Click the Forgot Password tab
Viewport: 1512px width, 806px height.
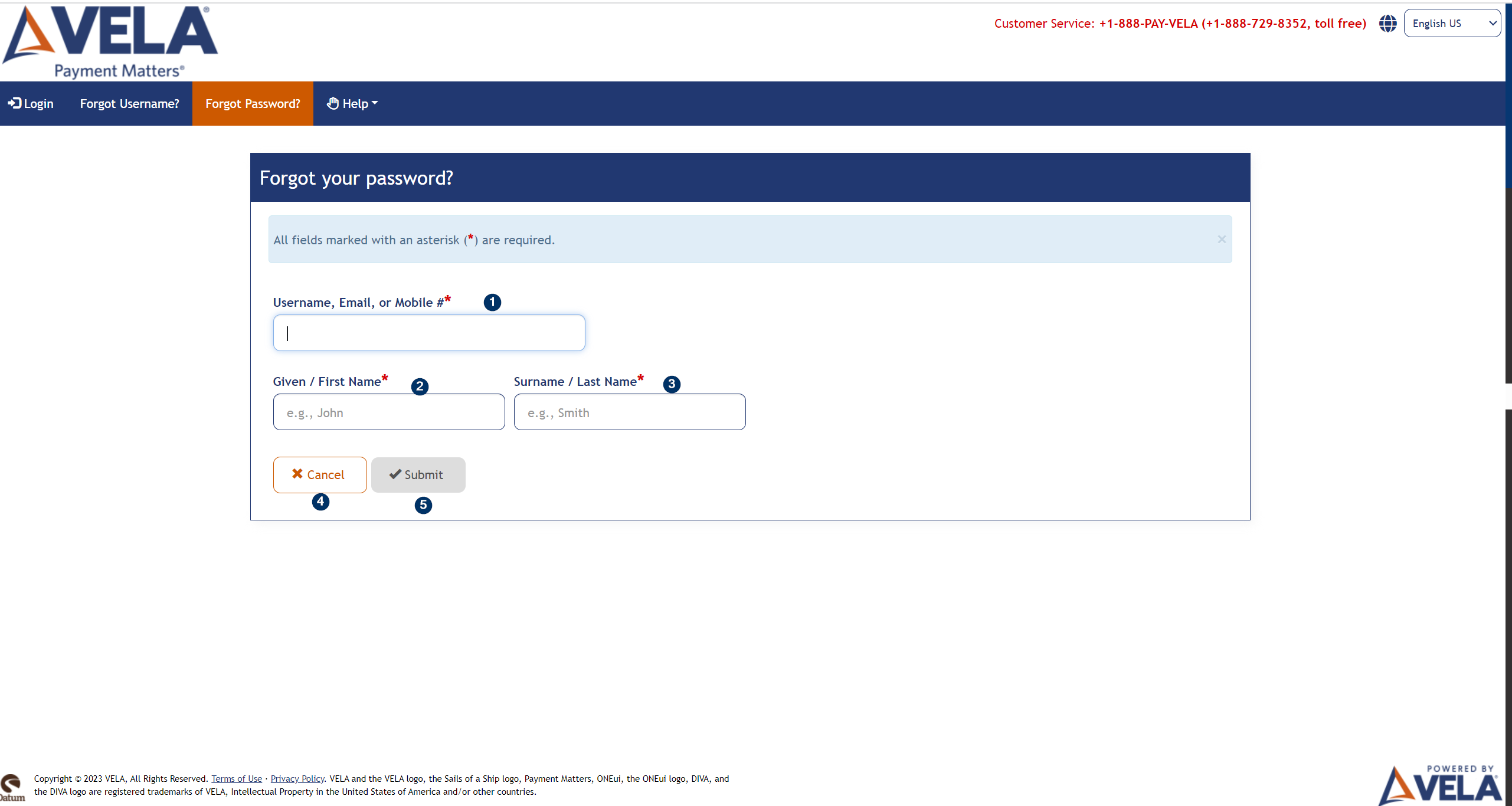252,104
